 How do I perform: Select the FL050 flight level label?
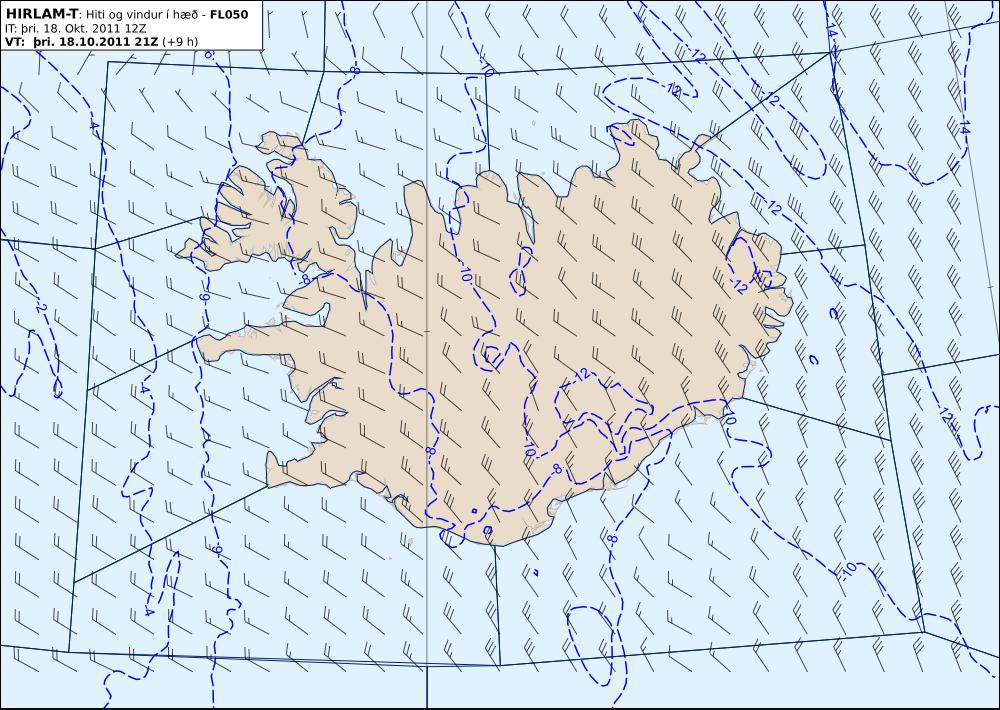tap(229, 14)
